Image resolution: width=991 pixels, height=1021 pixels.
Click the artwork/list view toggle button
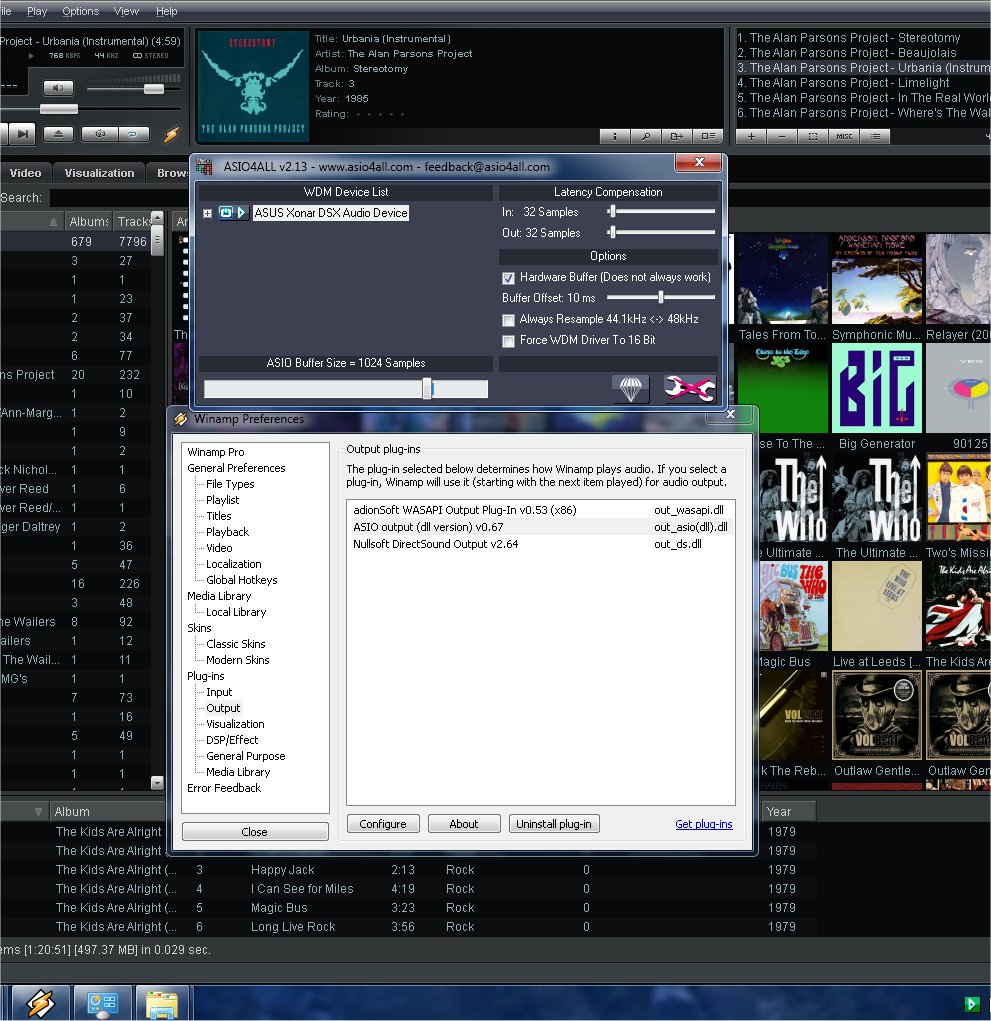click(708, 136)
